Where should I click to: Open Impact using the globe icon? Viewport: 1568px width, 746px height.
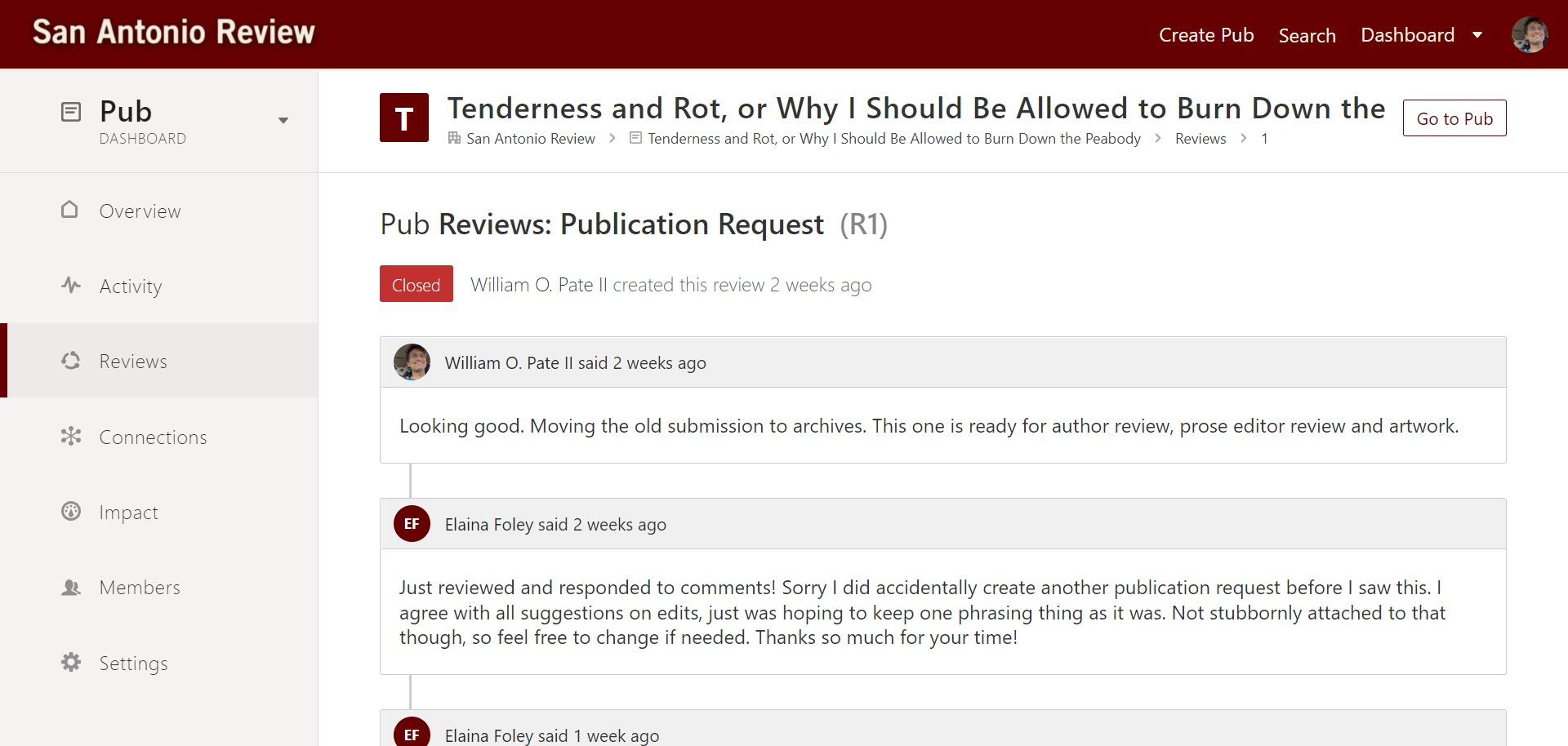pos(71,512)
